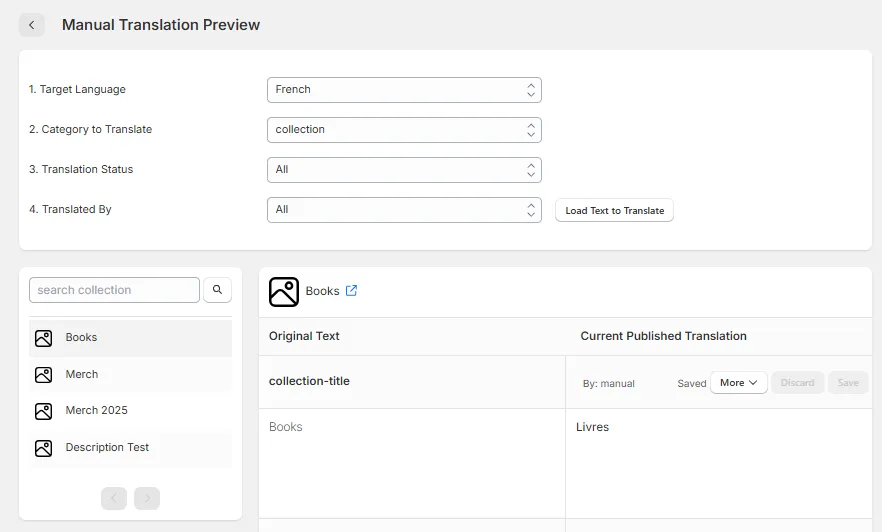Click Load Text to Translate button
Viewport: 882px width, 532px height.
pyautogui.click(x=614, y=210)
